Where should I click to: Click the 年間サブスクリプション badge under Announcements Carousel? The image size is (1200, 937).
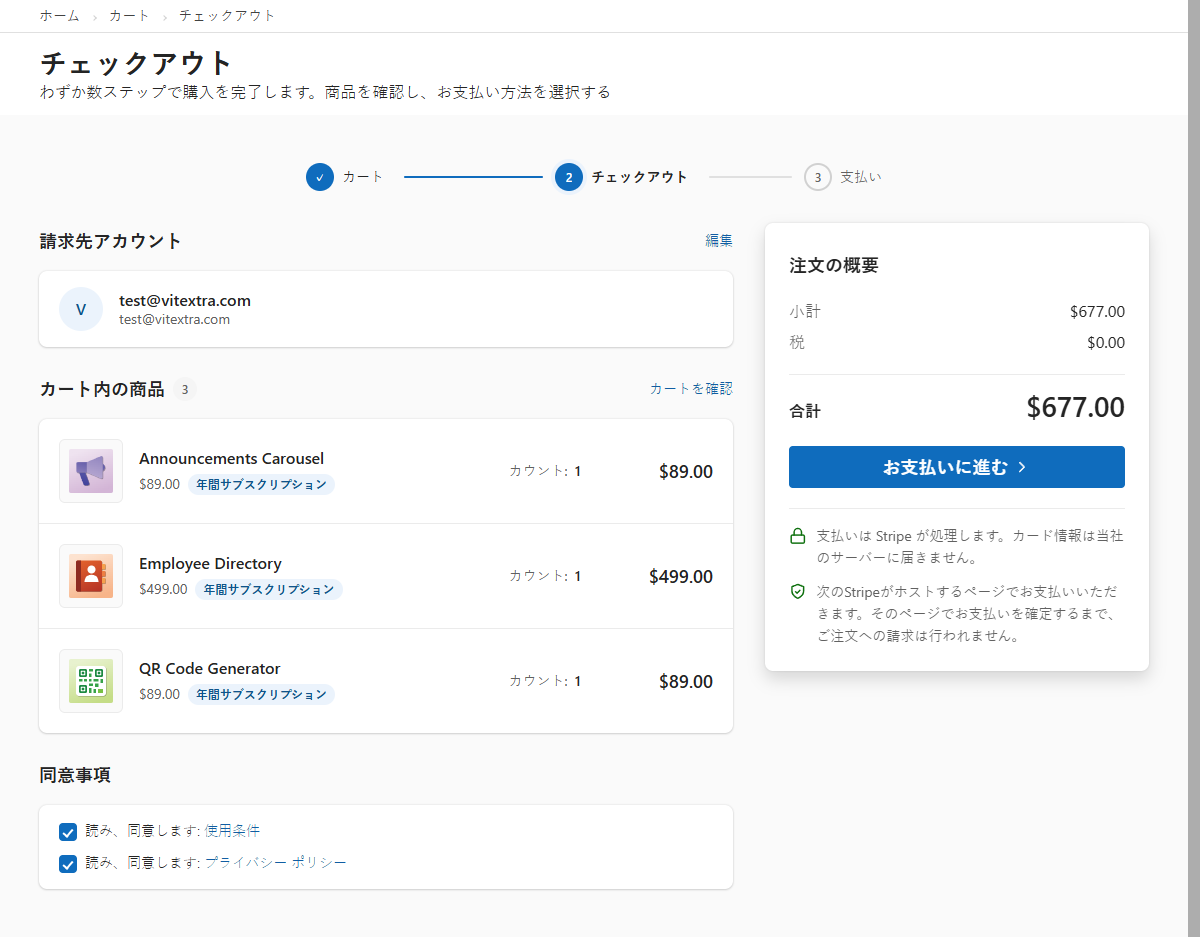261,484
